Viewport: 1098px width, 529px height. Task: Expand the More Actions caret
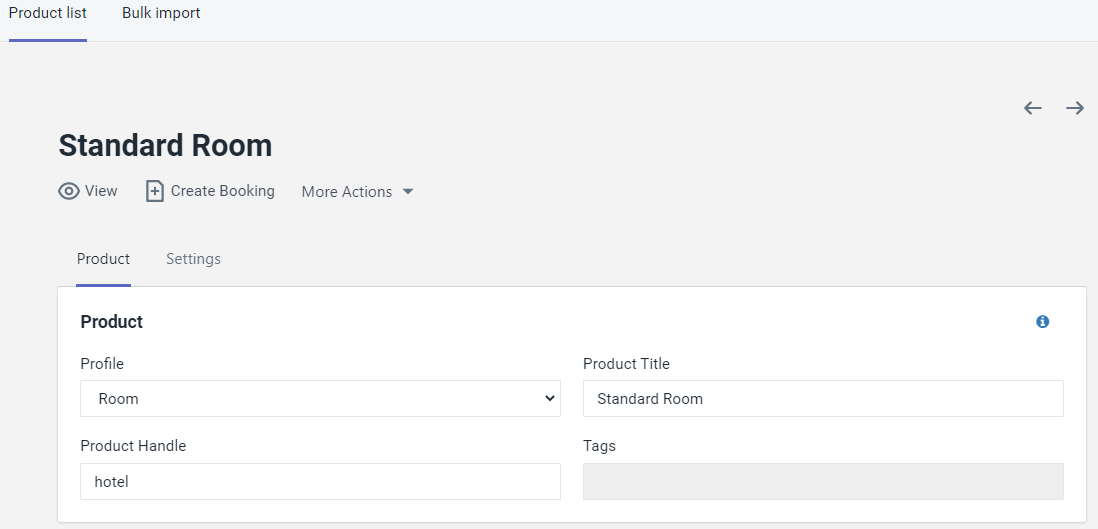(408, 192)
